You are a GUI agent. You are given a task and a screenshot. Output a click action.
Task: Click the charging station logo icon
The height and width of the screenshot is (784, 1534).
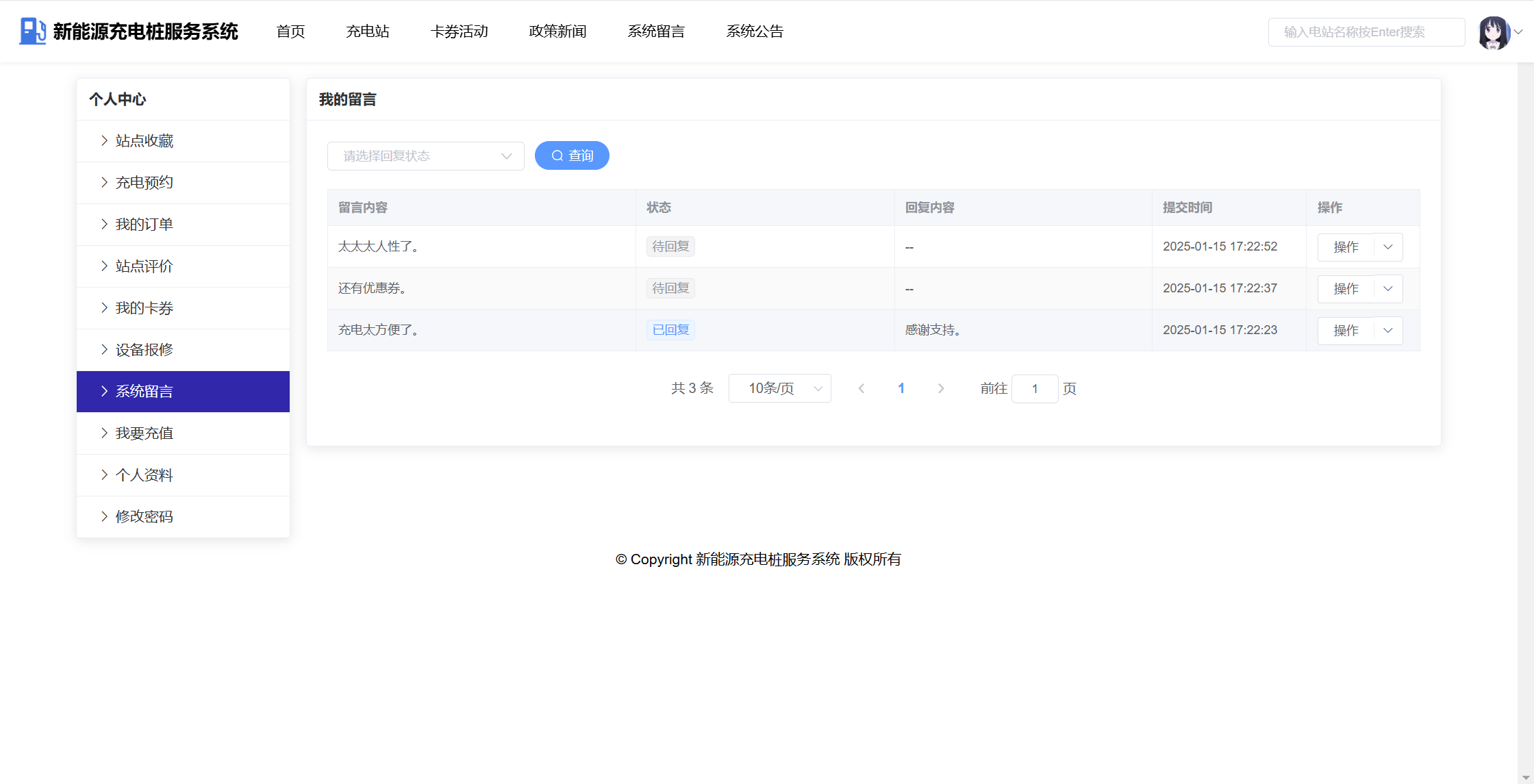(x=32, y=31)
